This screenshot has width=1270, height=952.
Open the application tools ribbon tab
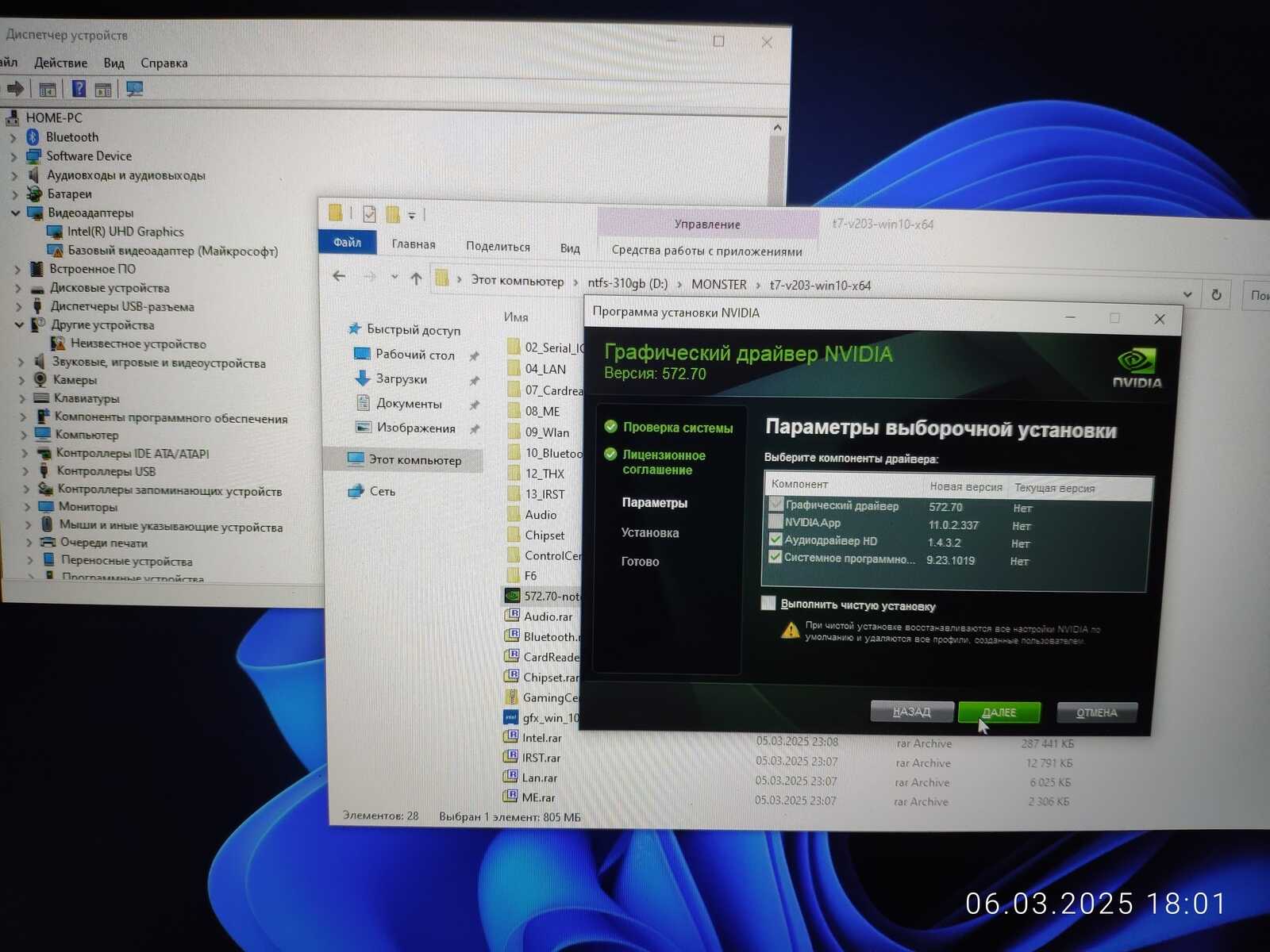pyautogui.click(x=706, y=250)
